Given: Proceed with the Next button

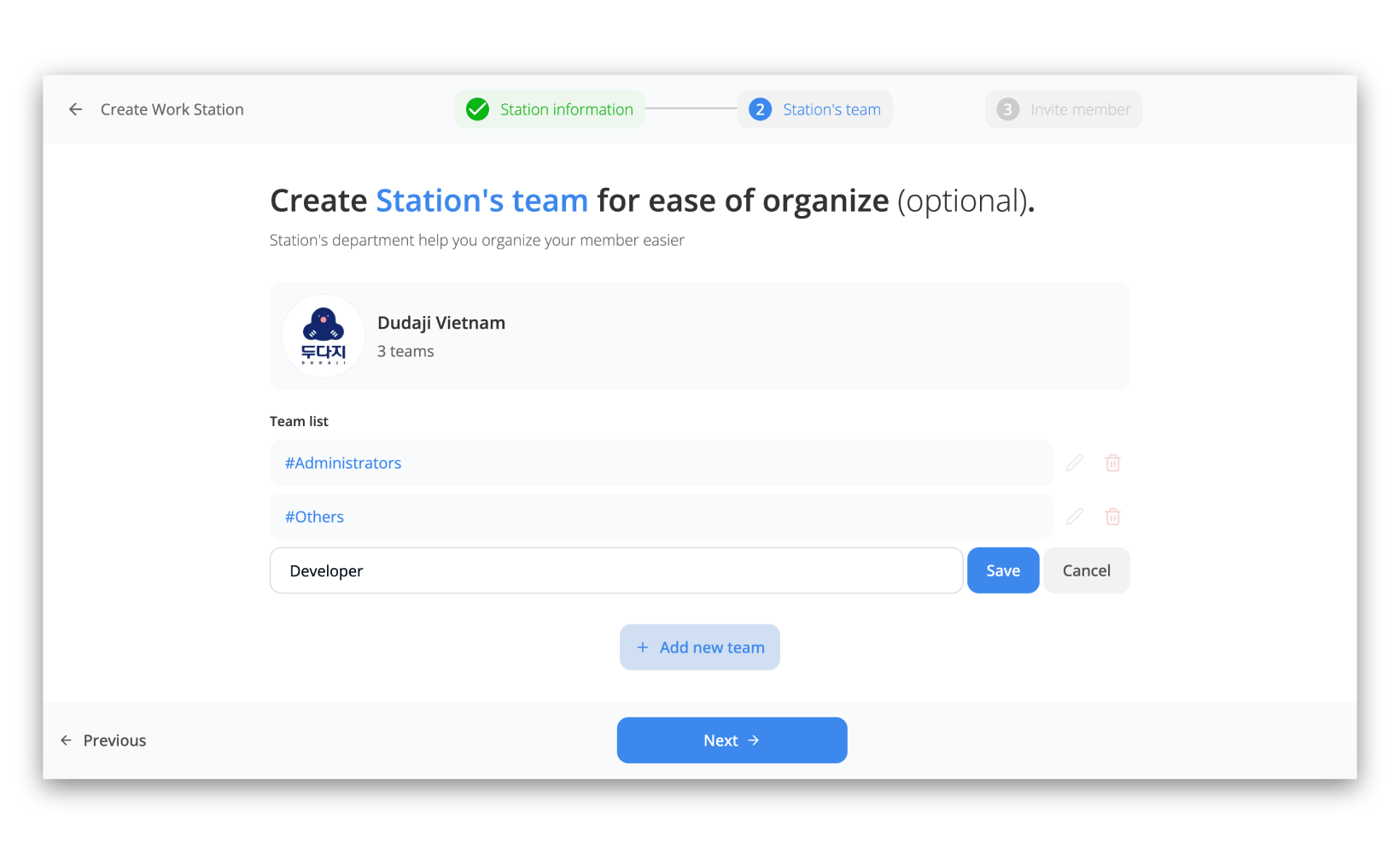Looking at the screenshot, I should 732,740.
